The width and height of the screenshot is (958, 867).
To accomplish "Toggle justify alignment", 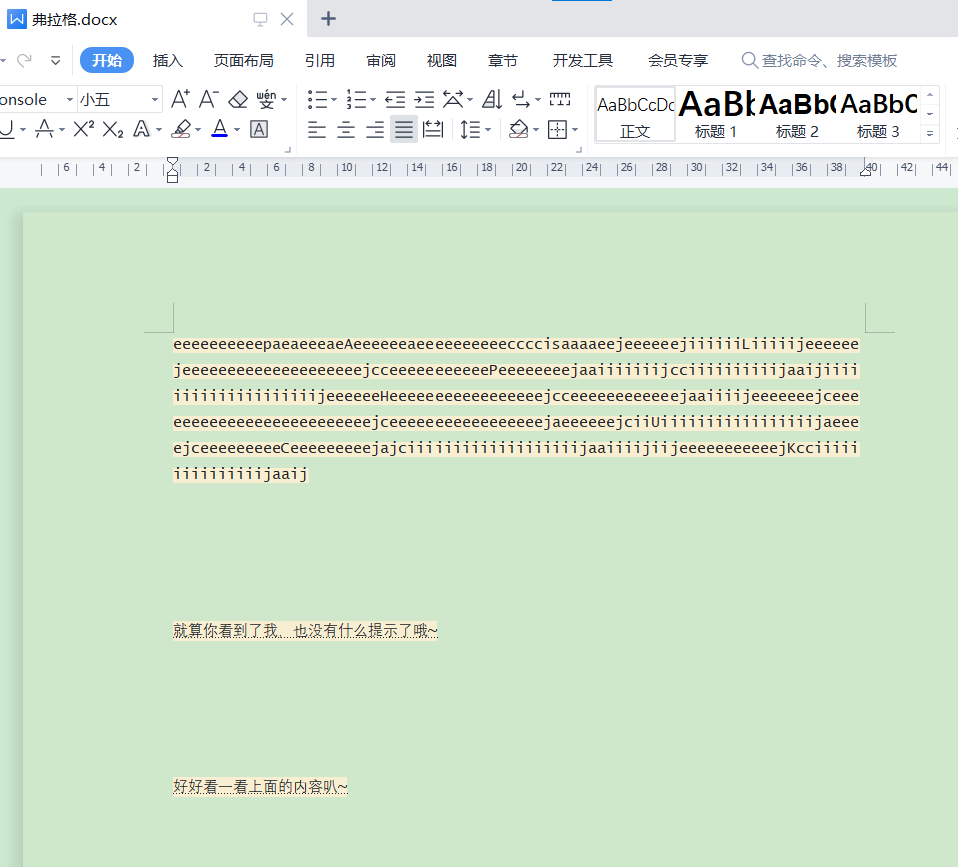I will coord(404,129).
